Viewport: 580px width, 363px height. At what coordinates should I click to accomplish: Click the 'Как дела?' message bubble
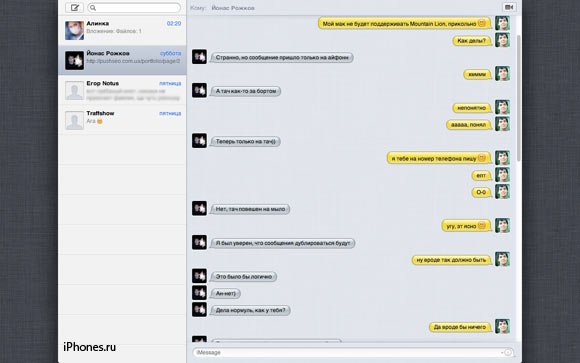point(472,40)
